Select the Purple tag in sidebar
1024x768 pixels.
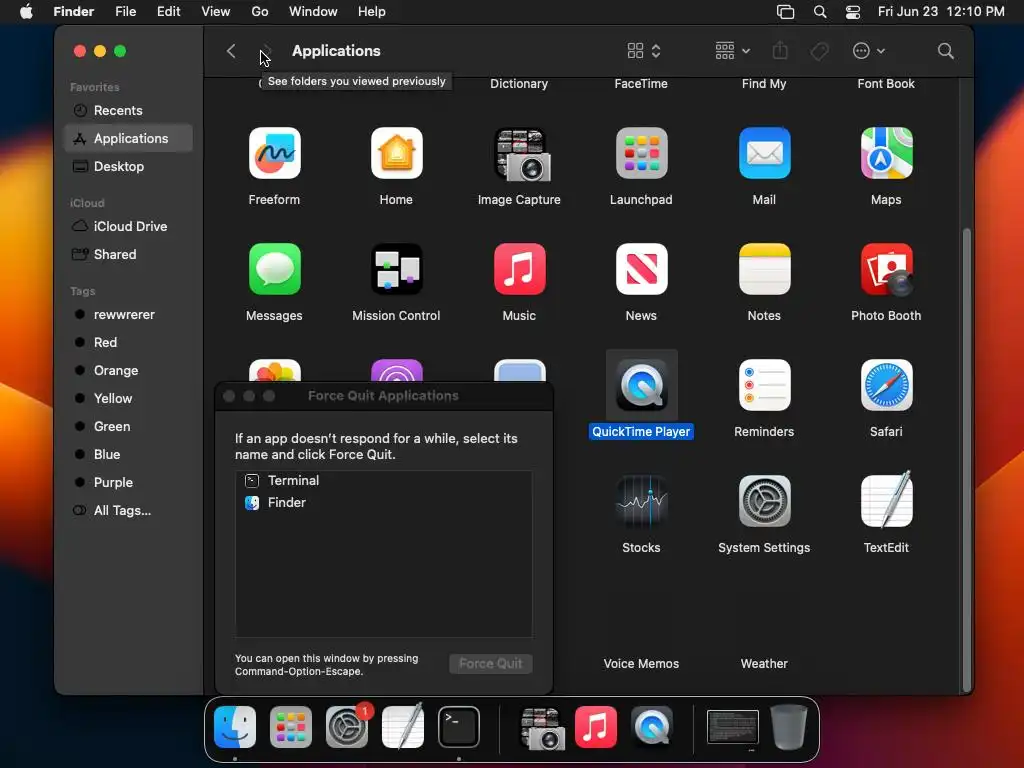point(128,483)
